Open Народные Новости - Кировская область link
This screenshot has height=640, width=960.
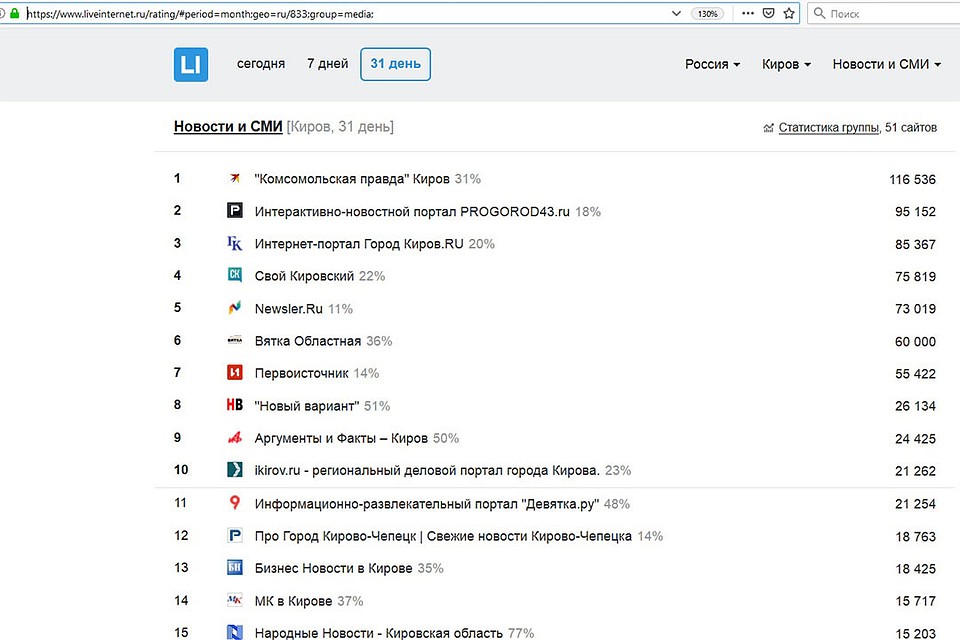click(x=379, y=633)
